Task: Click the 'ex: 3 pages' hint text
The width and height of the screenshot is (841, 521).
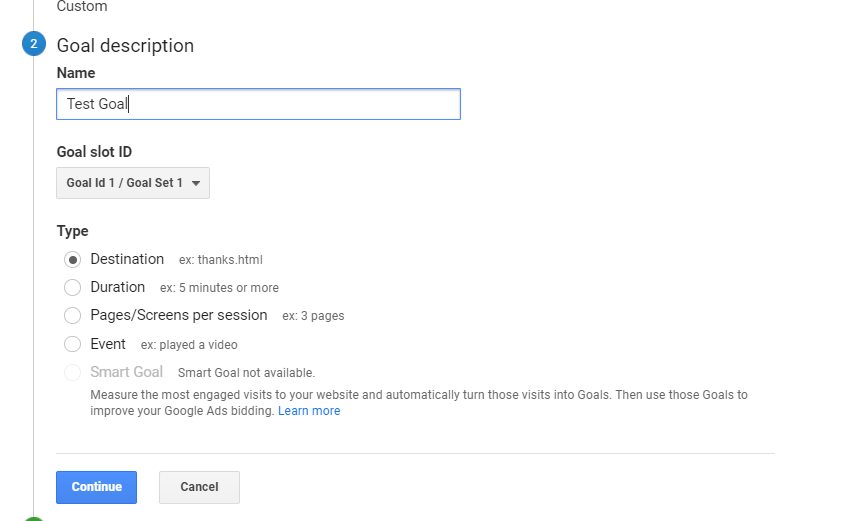Action: 313,316
